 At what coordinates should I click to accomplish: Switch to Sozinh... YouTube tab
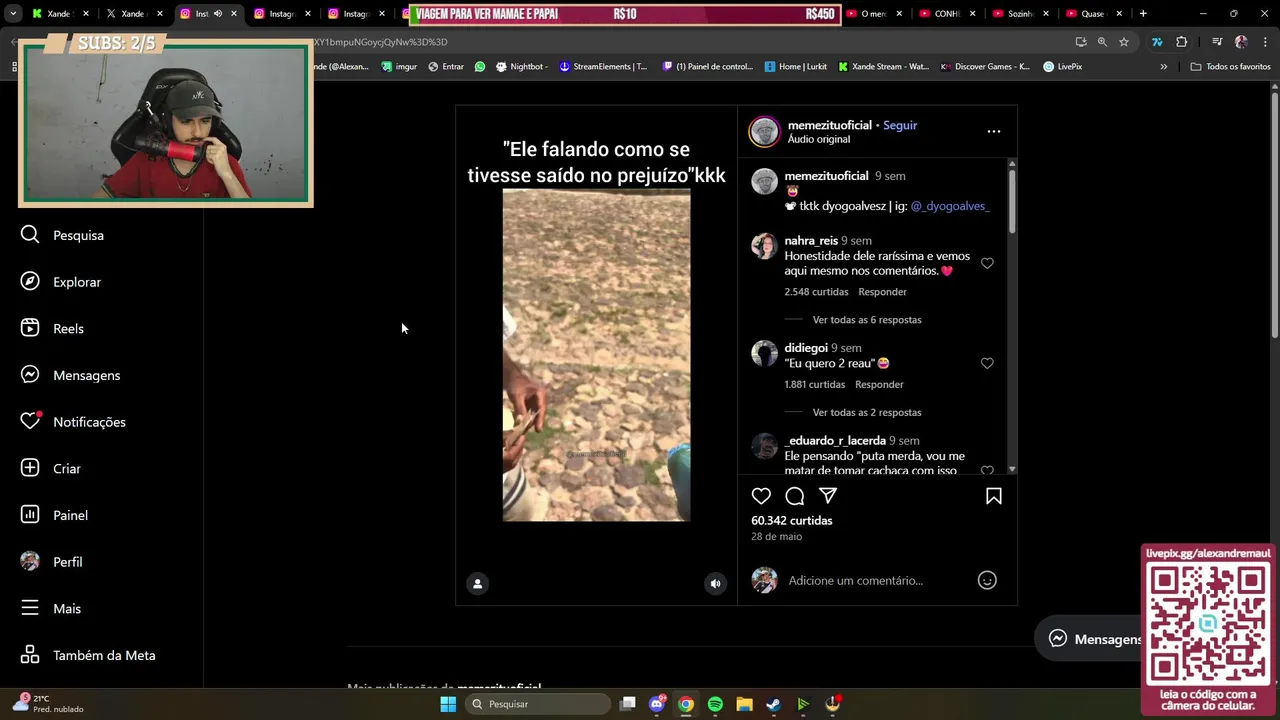pos(1019,14)
